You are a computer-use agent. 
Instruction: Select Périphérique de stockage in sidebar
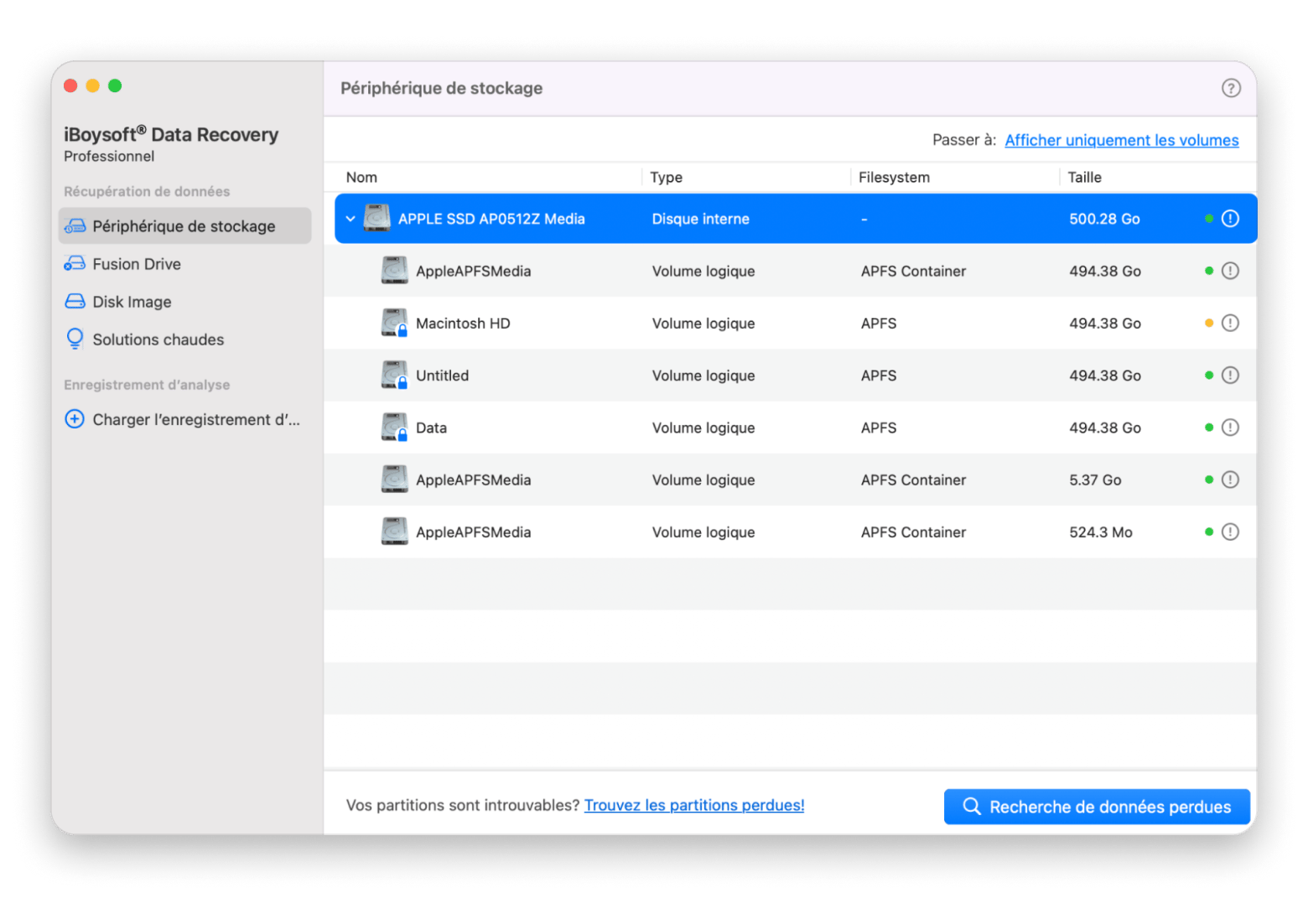pyautogui.click(x=184, y=226)
